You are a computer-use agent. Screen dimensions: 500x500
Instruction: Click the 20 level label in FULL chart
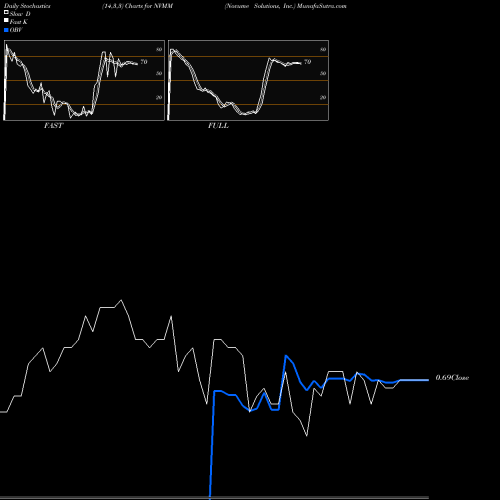(x=323, y=97)
